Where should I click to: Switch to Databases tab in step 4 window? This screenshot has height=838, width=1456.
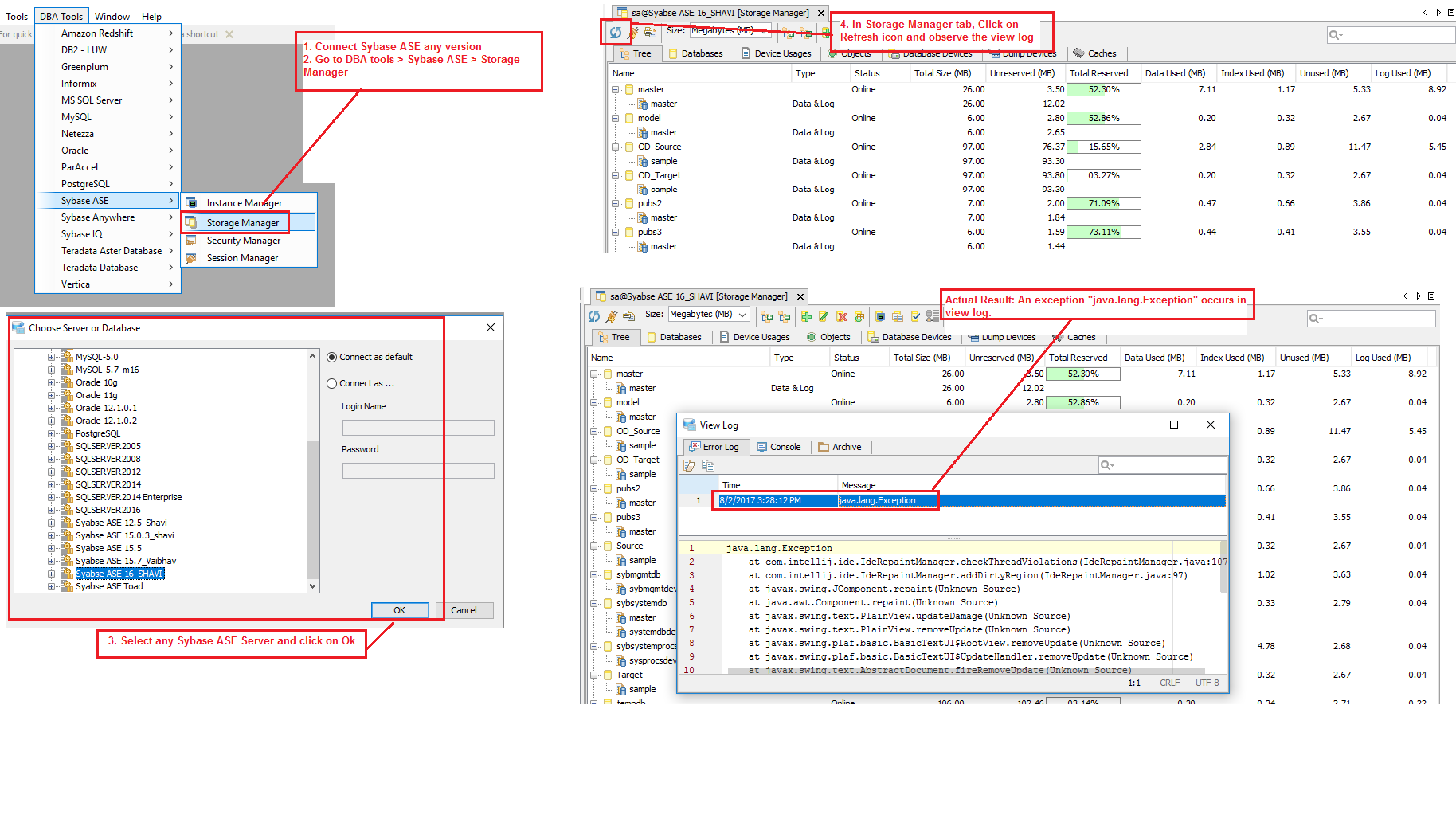pyautogui.click(x=695, y=53)
